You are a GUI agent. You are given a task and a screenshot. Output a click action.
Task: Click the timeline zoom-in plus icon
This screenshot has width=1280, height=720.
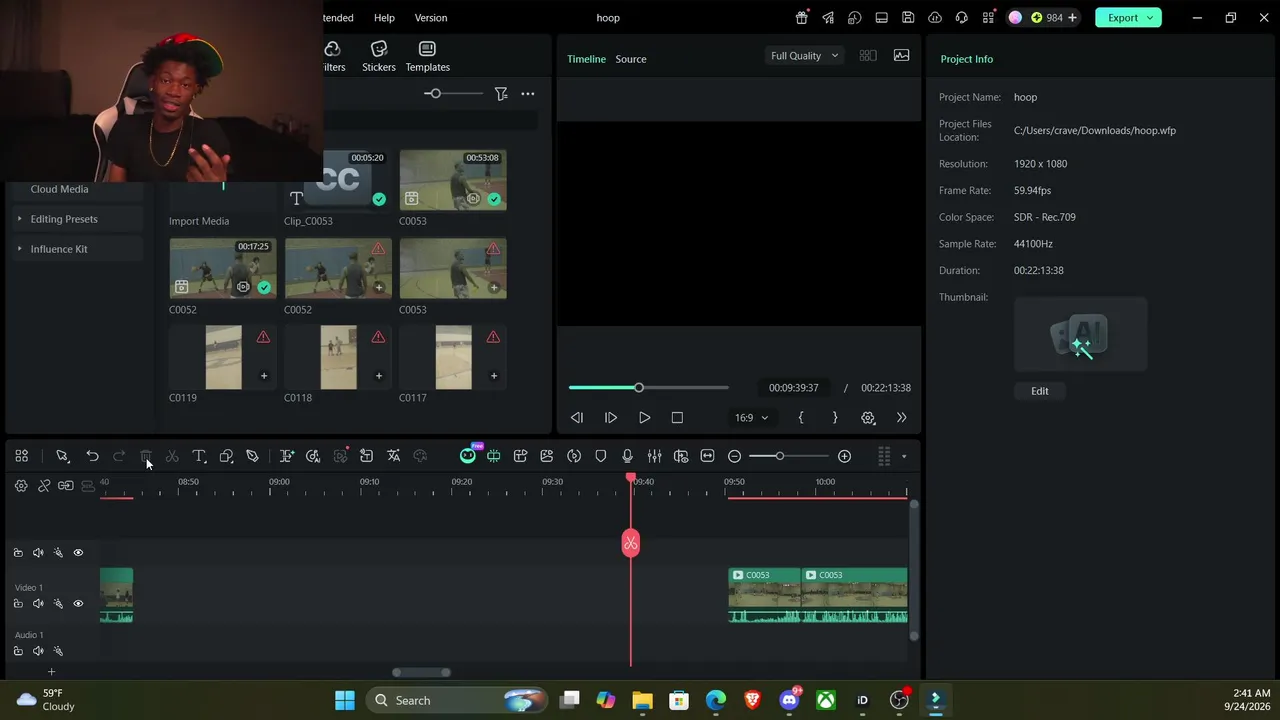pyautogui.click(x=844, y=456)
